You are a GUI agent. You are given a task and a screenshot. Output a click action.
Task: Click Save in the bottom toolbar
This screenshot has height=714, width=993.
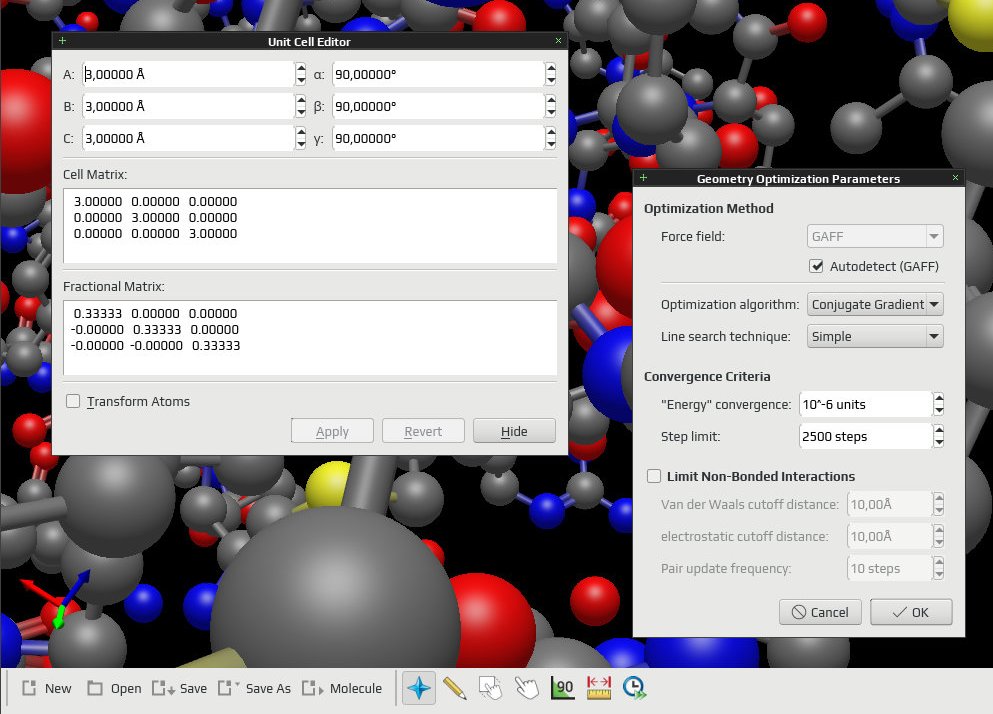pyautogui.click(x=179, y=688)
